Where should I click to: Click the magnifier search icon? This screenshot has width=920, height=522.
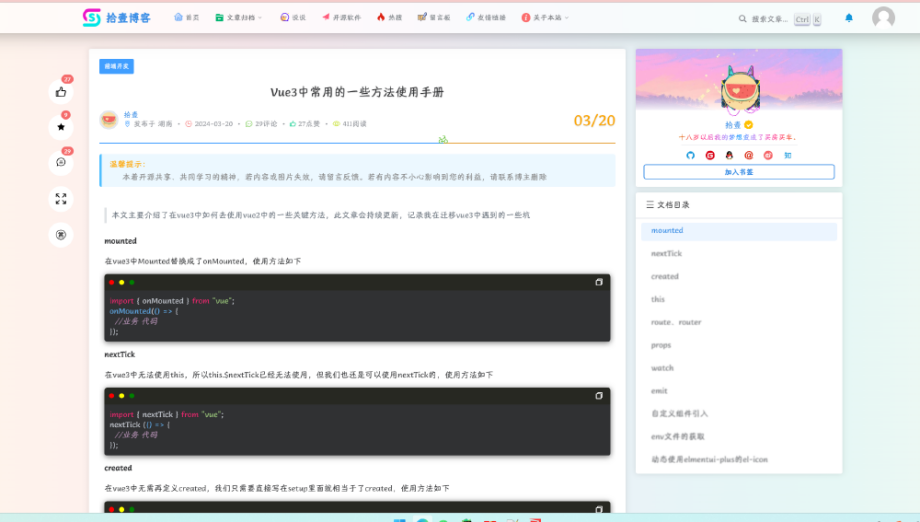tap(742, 19)
